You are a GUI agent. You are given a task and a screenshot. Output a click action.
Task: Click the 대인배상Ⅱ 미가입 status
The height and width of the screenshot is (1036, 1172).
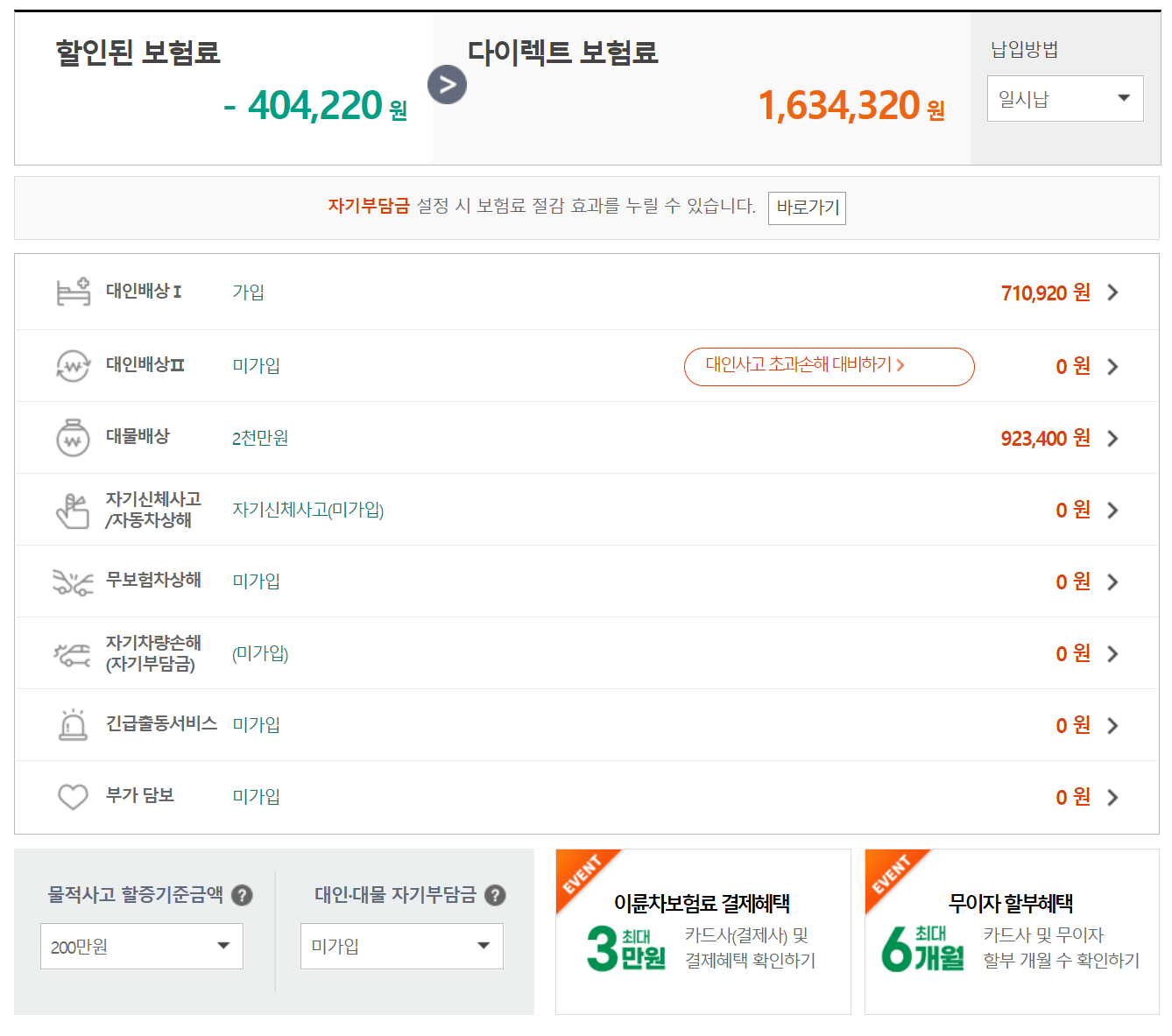(x=257, y=366)
